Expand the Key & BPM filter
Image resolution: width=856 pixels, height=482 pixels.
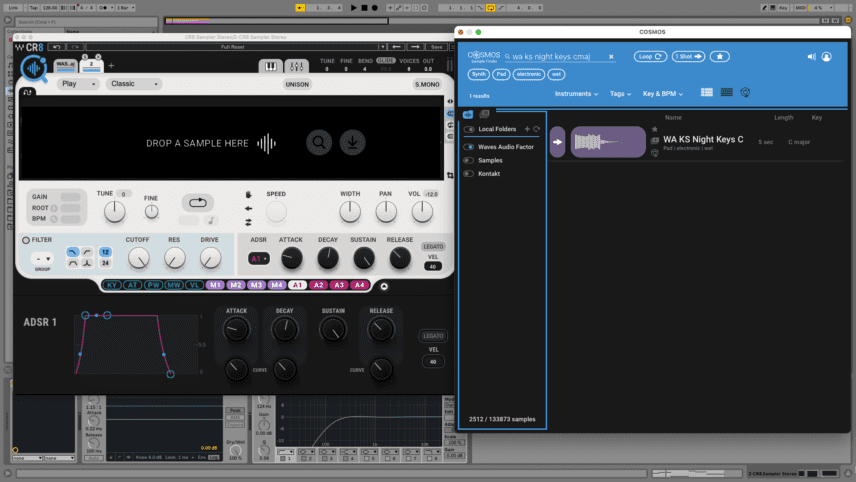point(663,94)
